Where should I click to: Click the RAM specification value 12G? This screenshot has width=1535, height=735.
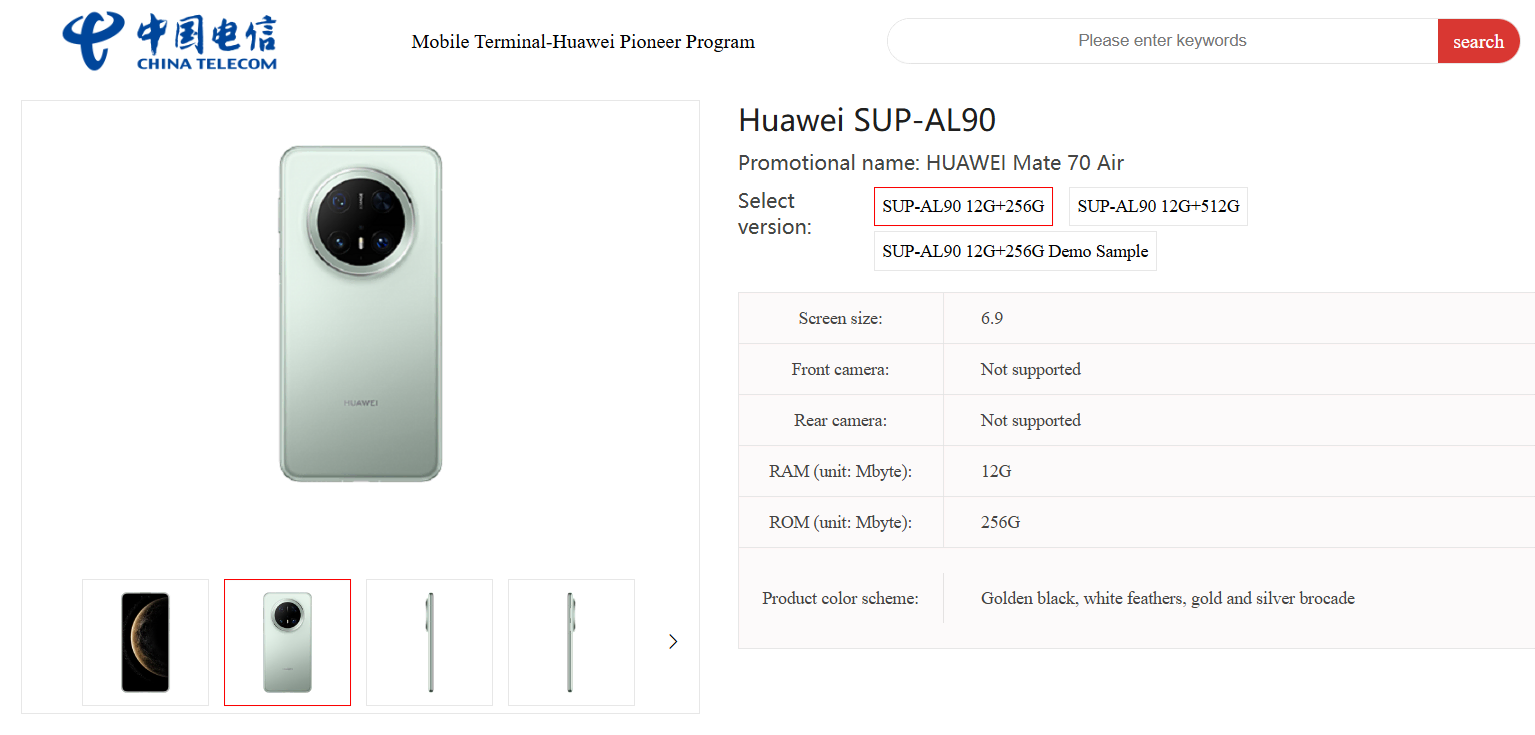995,470
